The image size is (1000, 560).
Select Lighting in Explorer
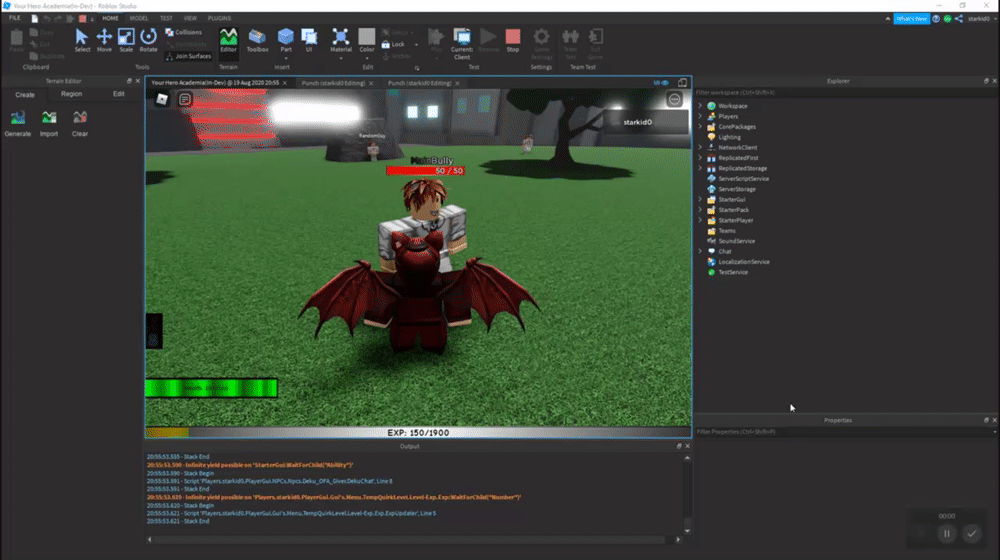coord(729,137)
